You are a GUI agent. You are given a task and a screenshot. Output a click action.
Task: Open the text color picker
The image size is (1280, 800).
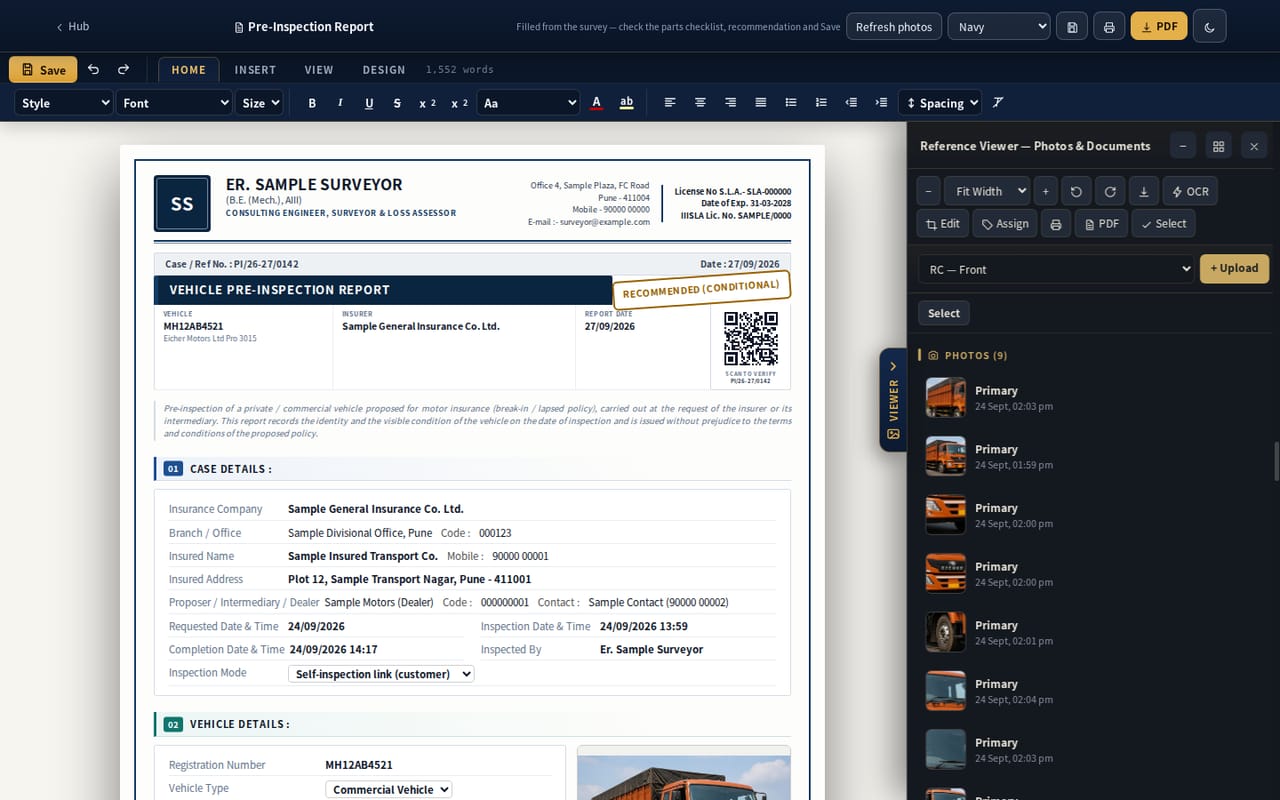coord(597,103)
